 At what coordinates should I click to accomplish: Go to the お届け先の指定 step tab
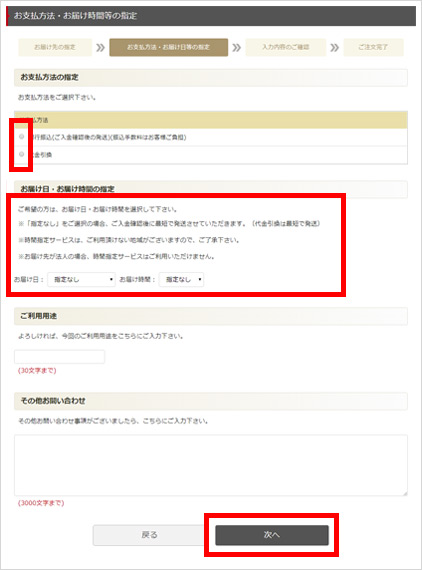[55, 47]
